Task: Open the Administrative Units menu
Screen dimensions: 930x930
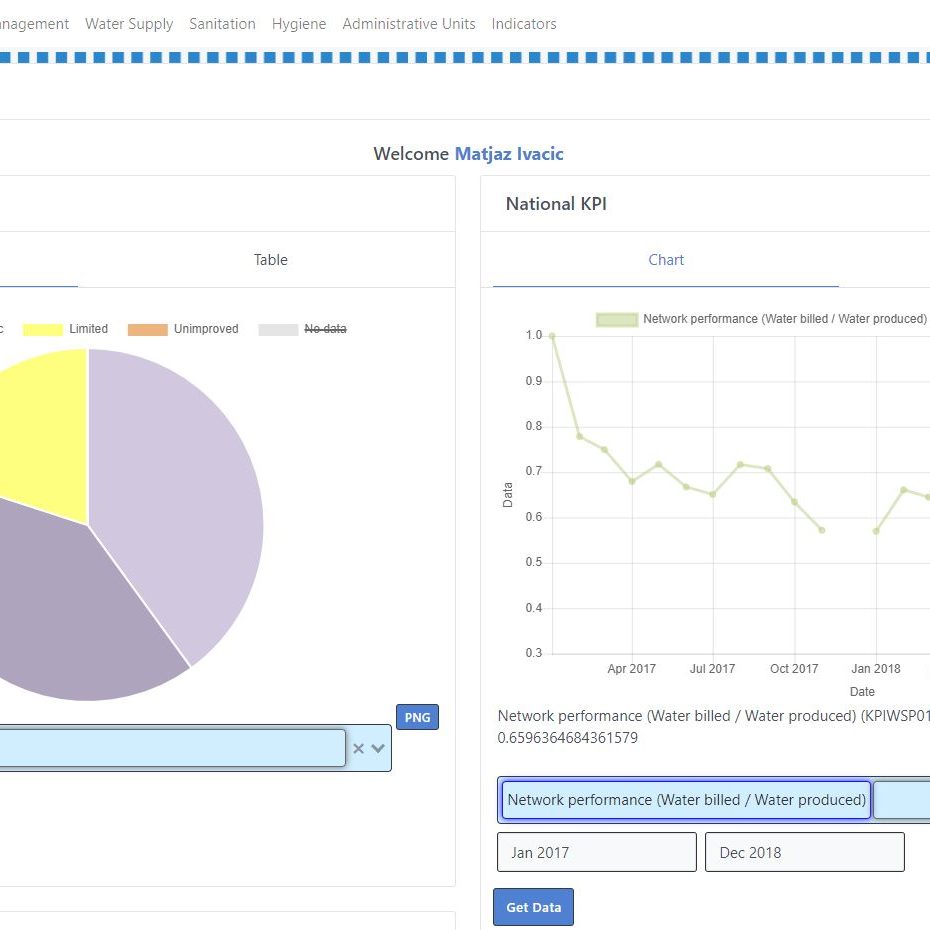Action: click(409, 24)
